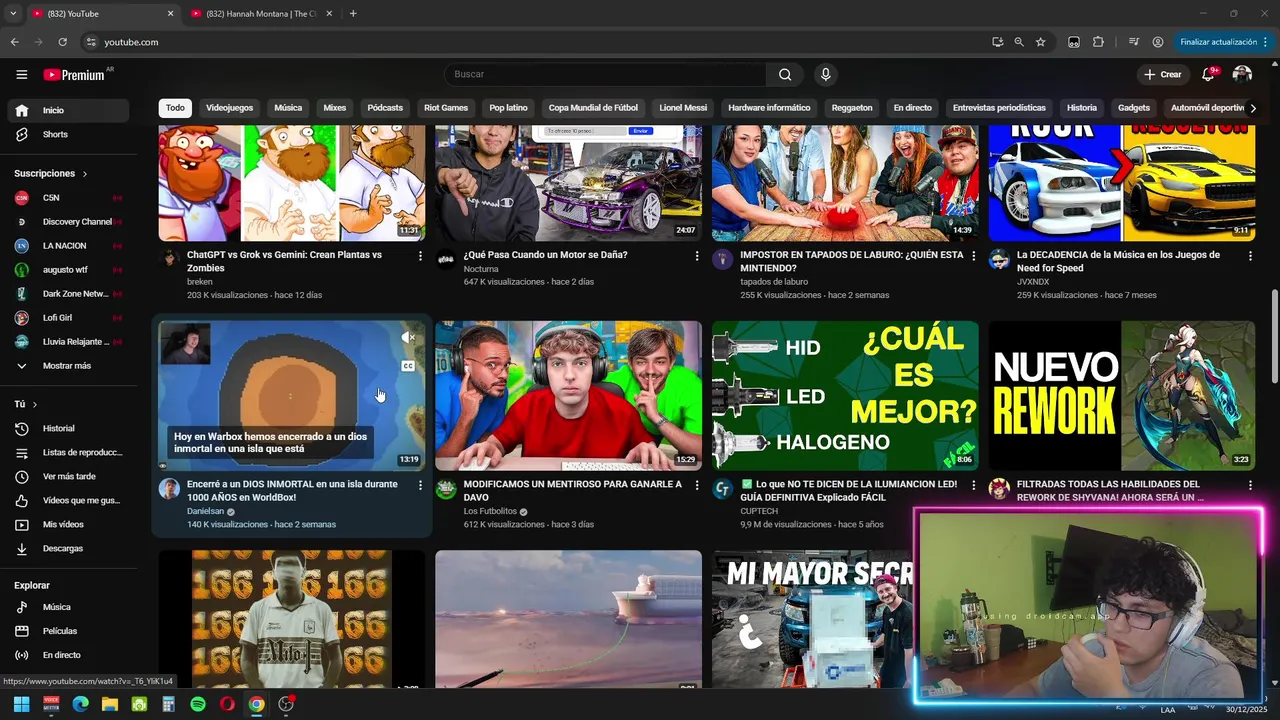Open Descargas in the sidebar

coord(68,548)
